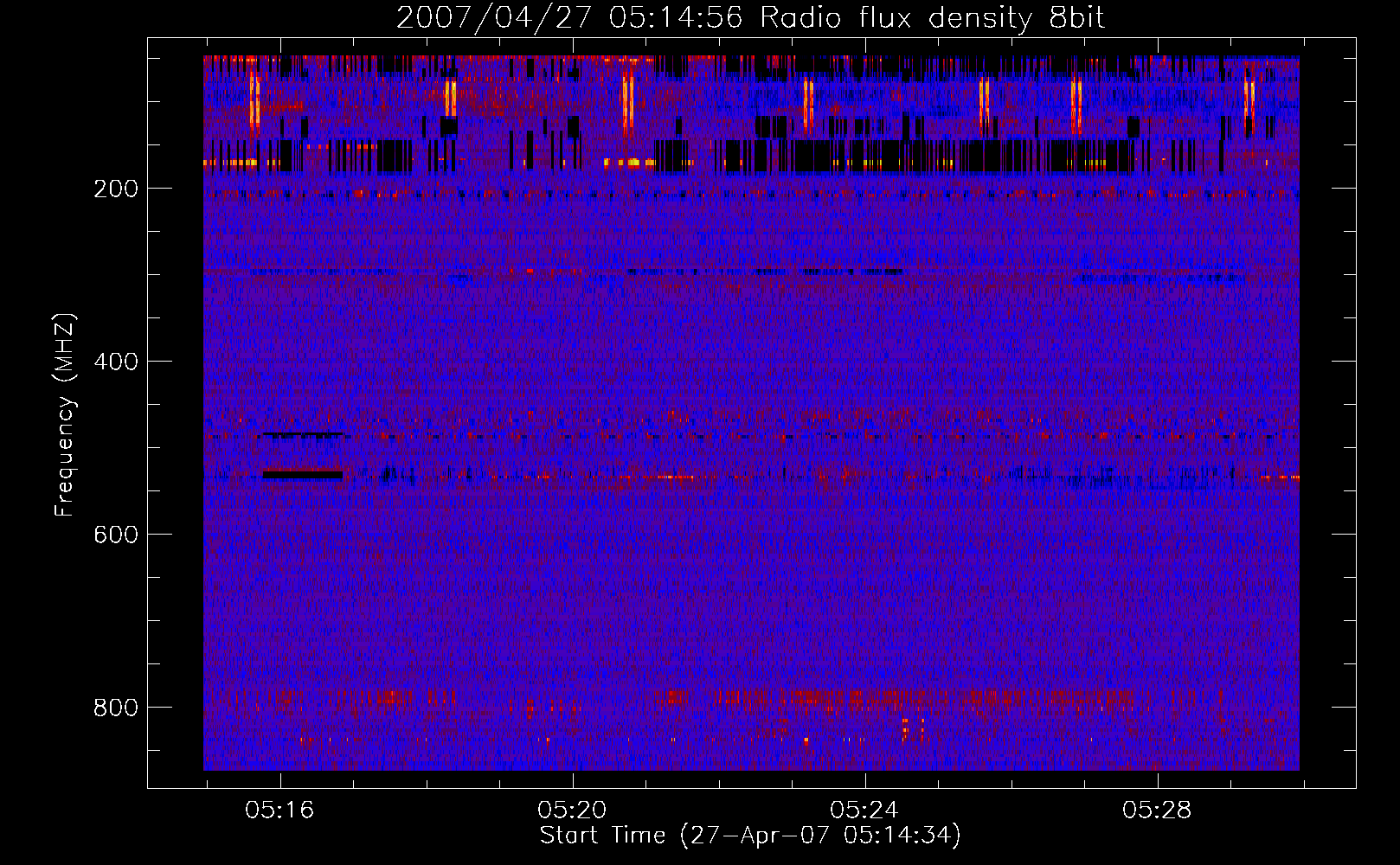Click the 200 frequency tick label

pyautogui.click(x=116, y=189)
